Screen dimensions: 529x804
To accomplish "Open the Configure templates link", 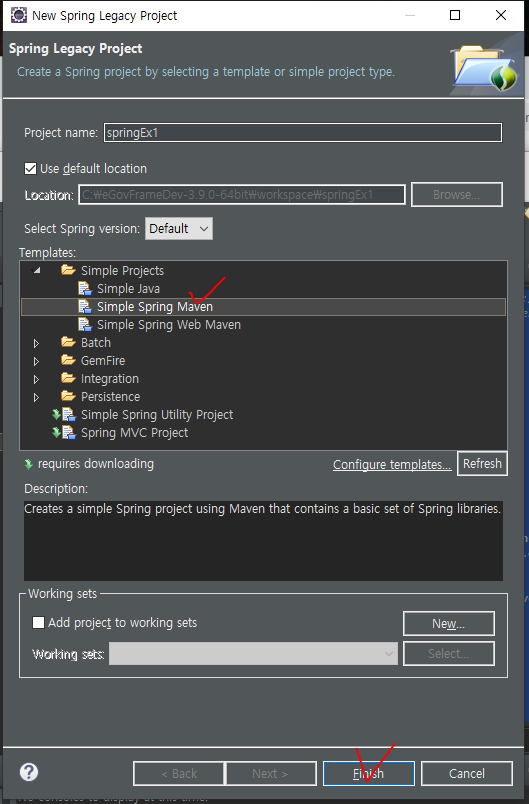I will (x=392, y=465).
